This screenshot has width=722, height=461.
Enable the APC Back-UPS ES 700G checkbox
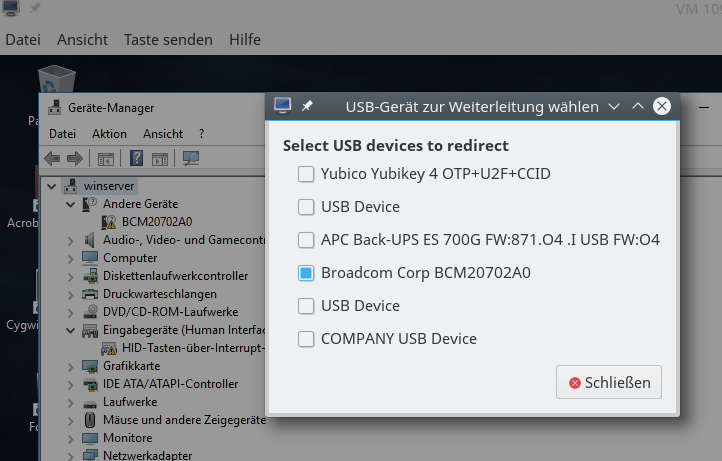point(306,240)
